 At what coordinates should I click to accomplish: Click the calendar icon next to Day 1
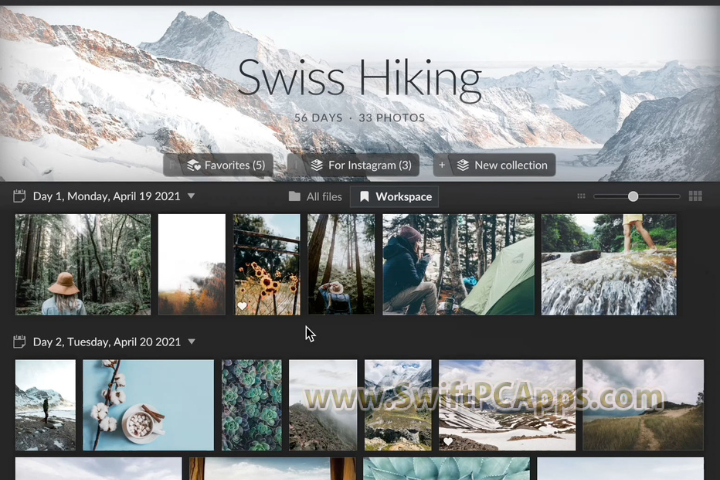pos(19,197)
